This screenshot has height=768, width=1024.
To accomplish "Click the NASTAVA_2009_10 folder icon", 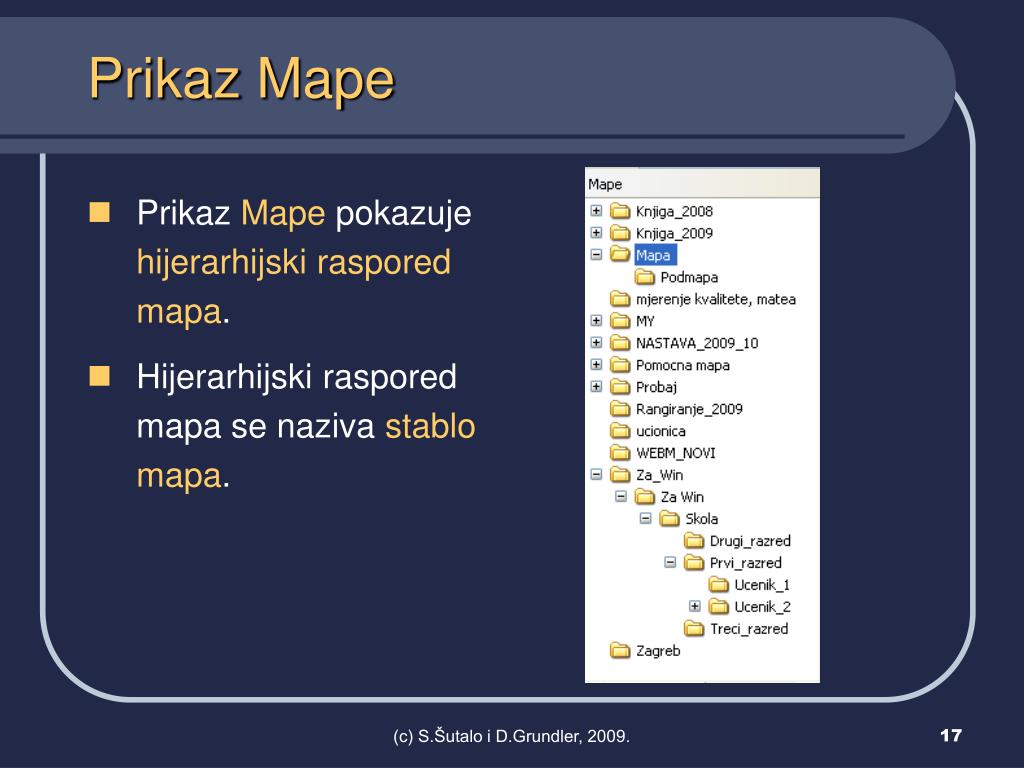I will (620, 342).
